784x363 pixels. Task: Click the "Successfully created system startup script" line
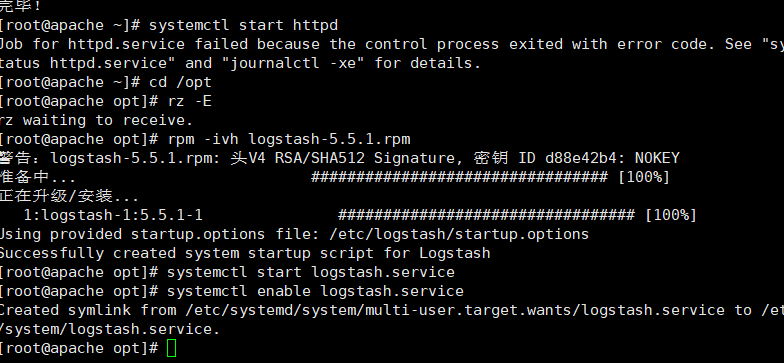click(x=245, y=253)
